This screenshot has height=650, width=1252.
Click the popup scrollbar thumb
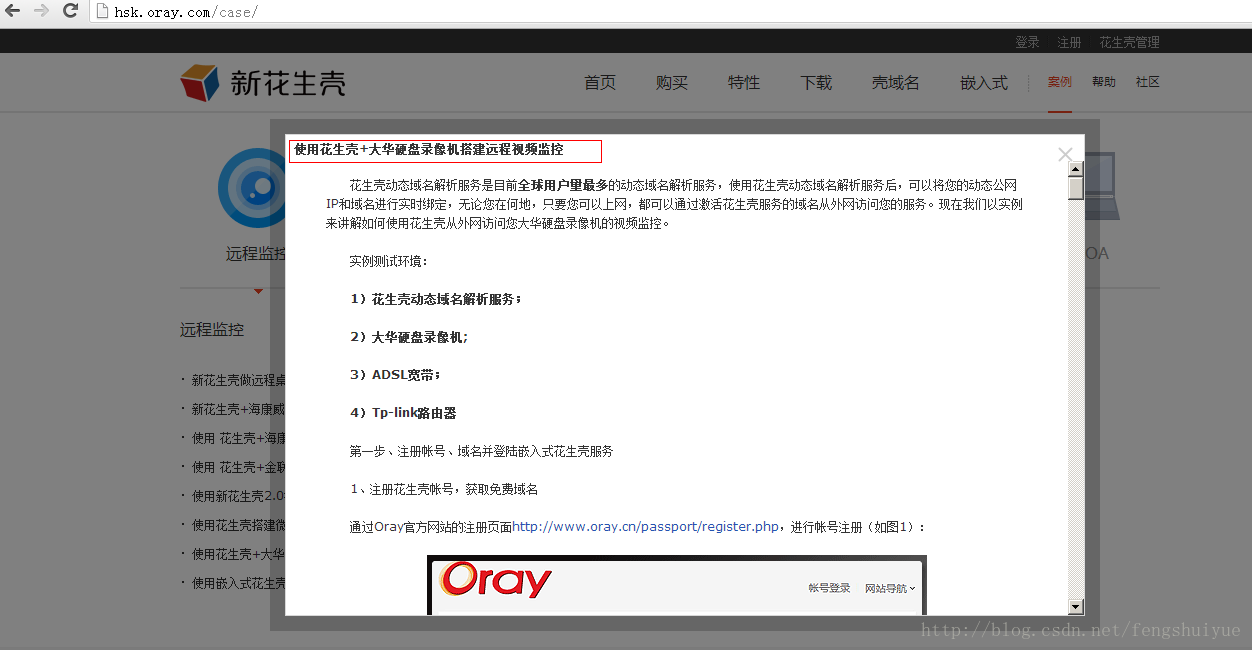coord(1076,188)
